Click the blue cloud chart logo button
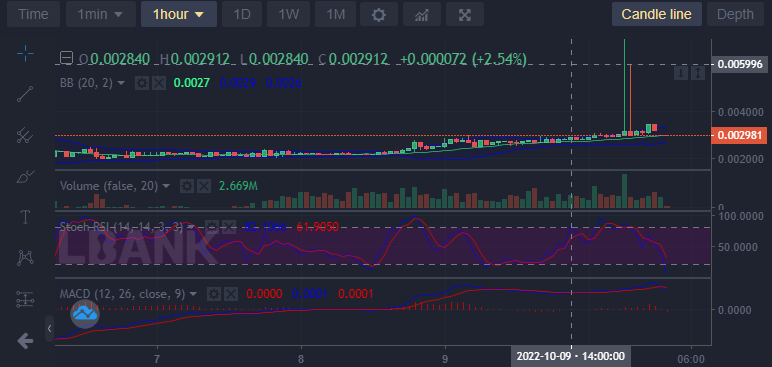Image resolution: width=772 pixels, height=367 pixels. [85, 314]
